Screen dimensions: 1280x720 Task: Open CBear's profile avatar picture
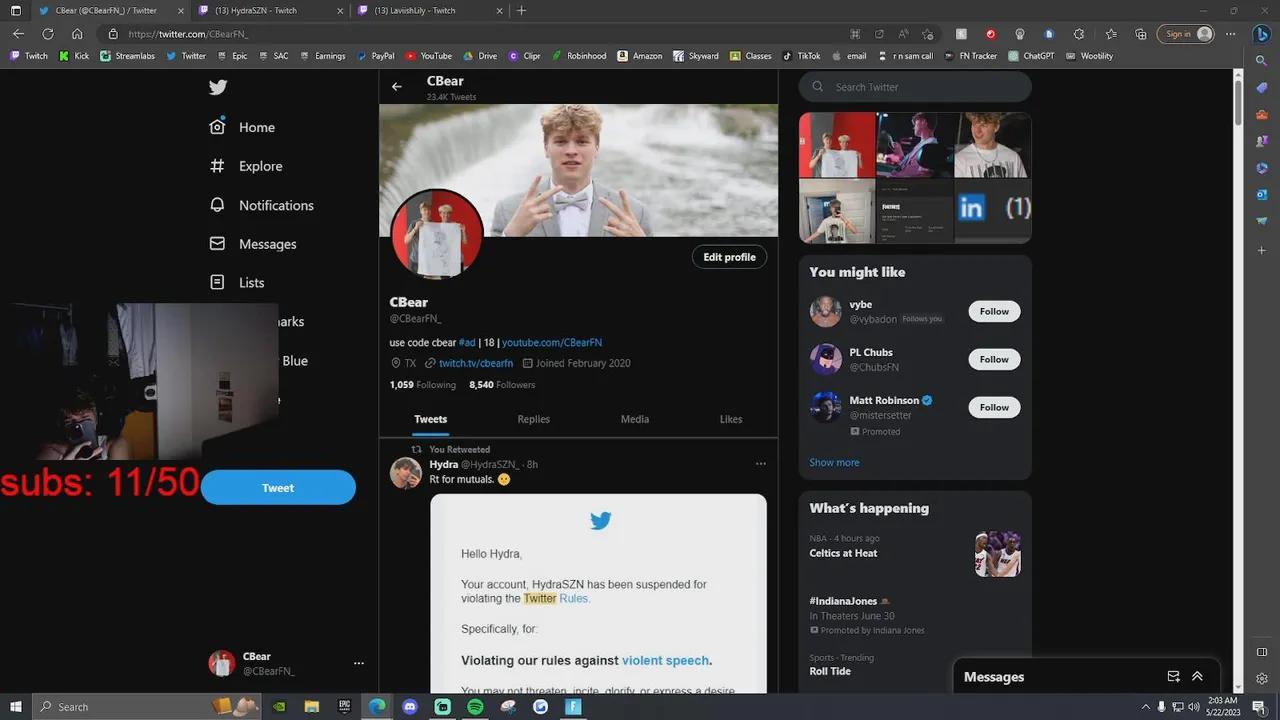pos(436,235)
